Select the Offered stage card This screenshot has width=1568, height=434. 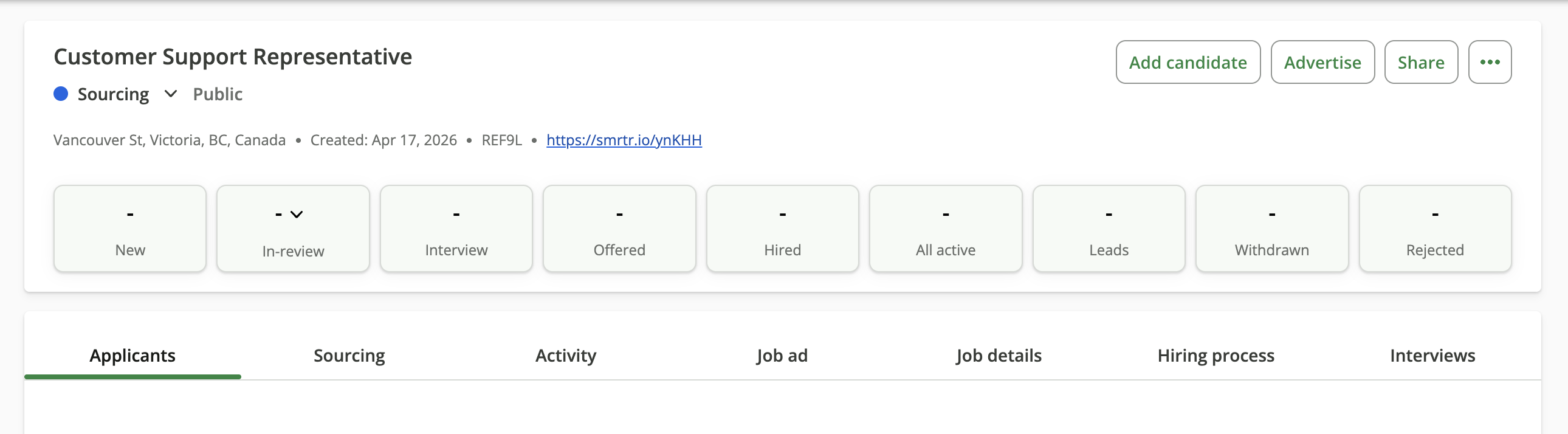620,229
